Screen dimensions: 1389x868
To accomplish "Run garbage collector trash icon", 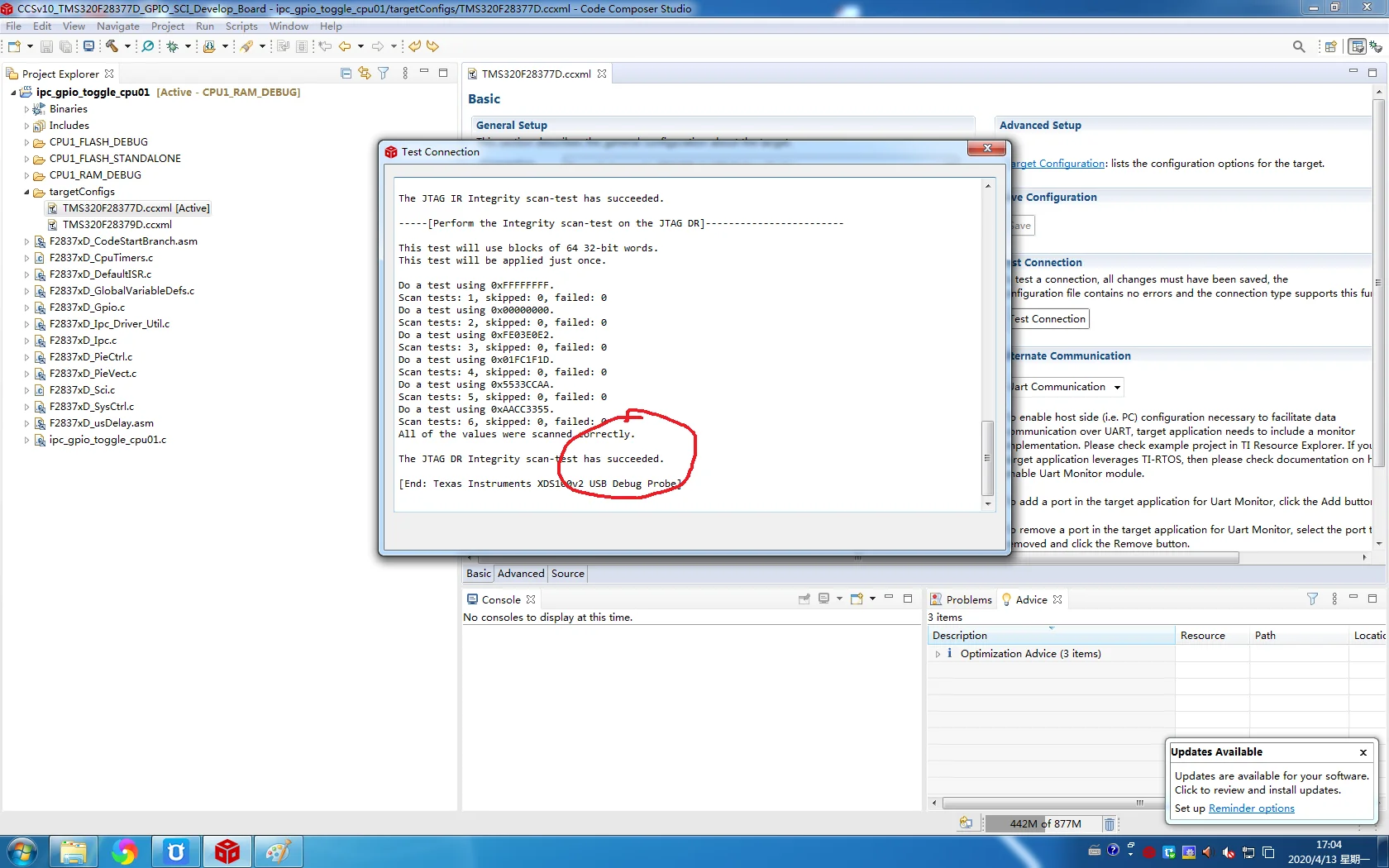I will click(x=1110, y=824).
